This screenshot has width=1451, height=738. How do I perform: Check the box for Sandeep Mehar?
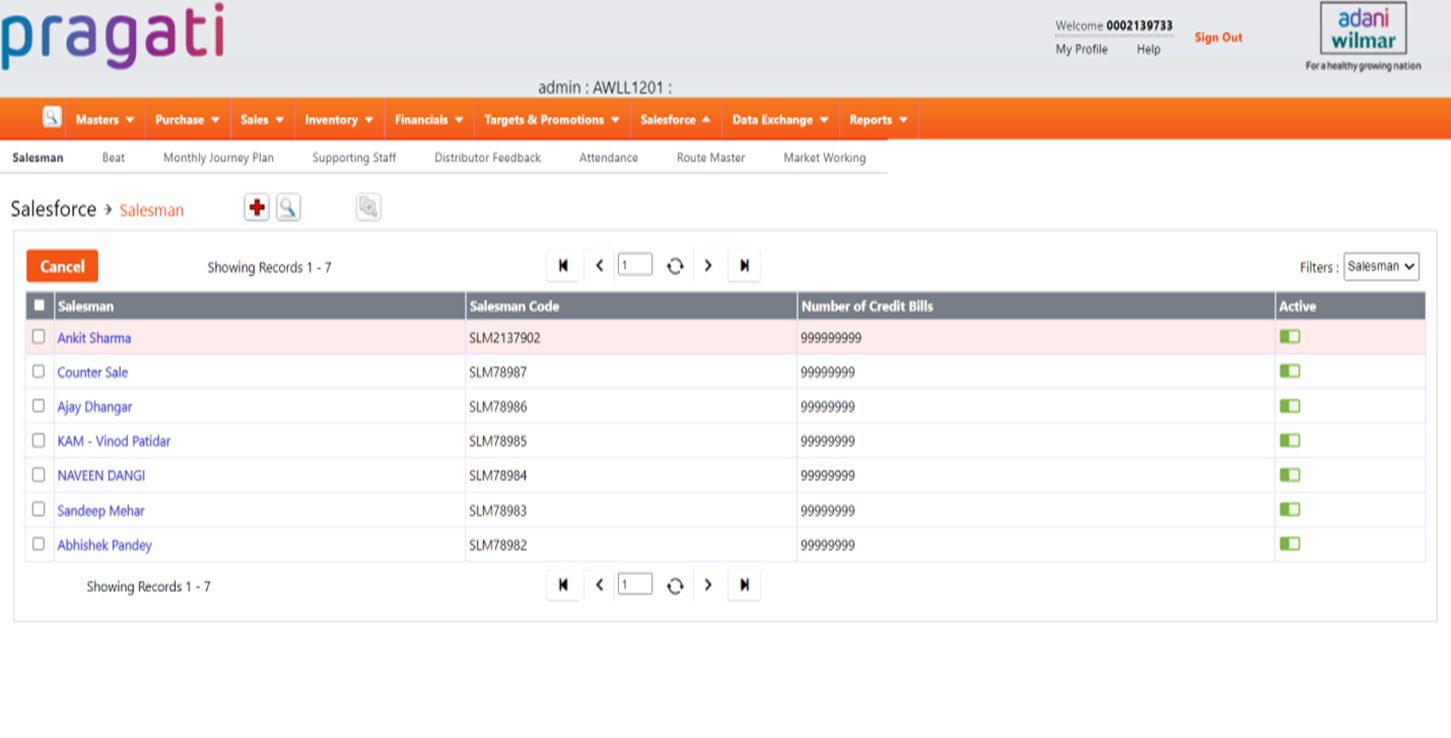click(39, 509)
